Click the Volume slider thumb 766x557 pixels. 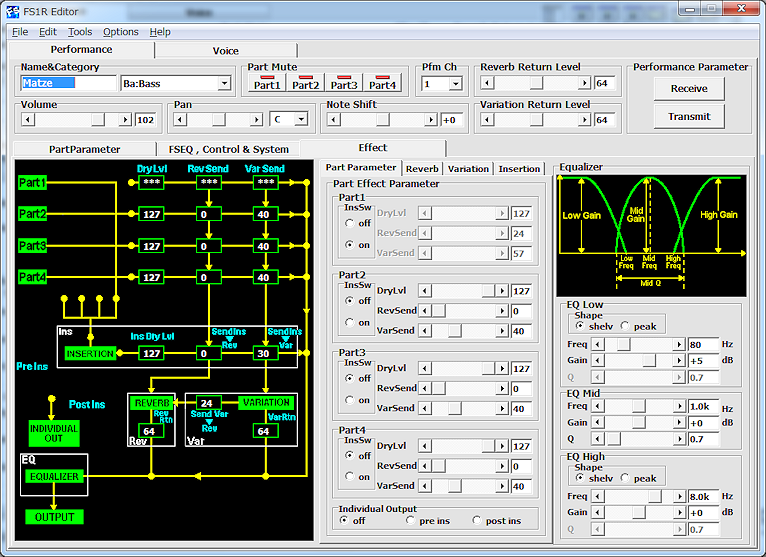pyautogui.click(x=98, y=120)
